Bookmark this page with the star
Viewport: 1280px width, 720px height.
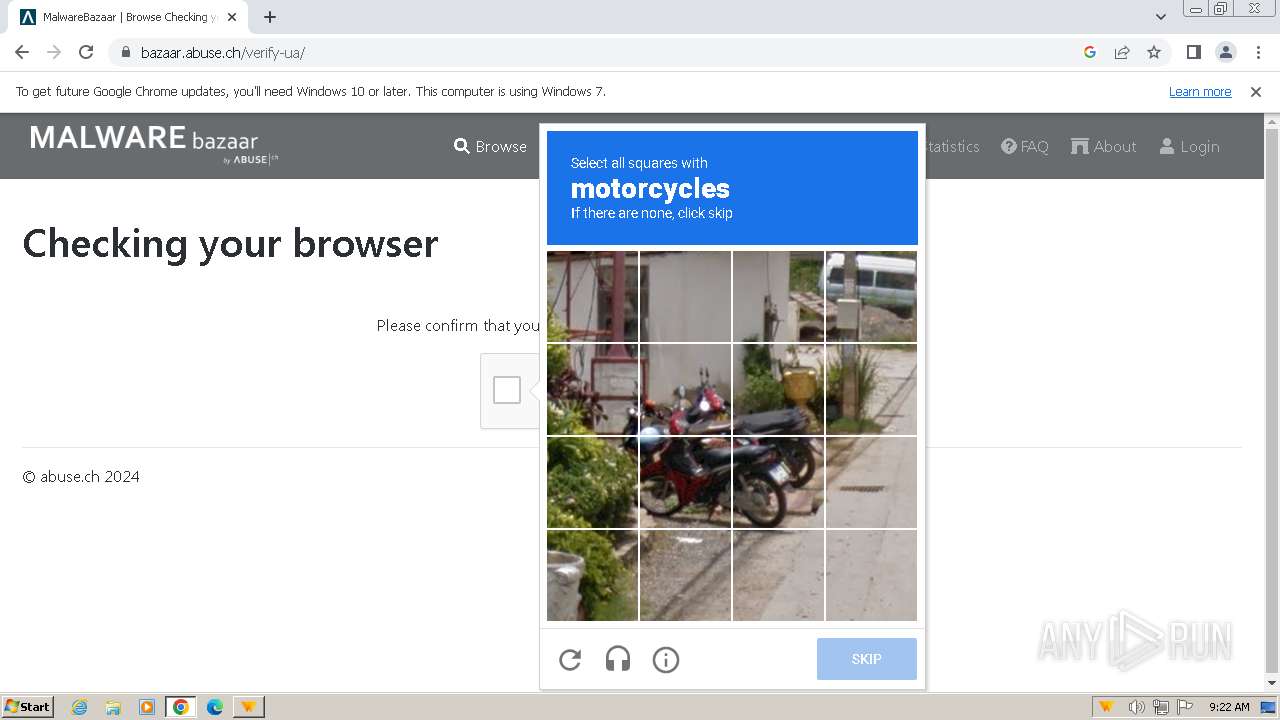(1154, 52)
